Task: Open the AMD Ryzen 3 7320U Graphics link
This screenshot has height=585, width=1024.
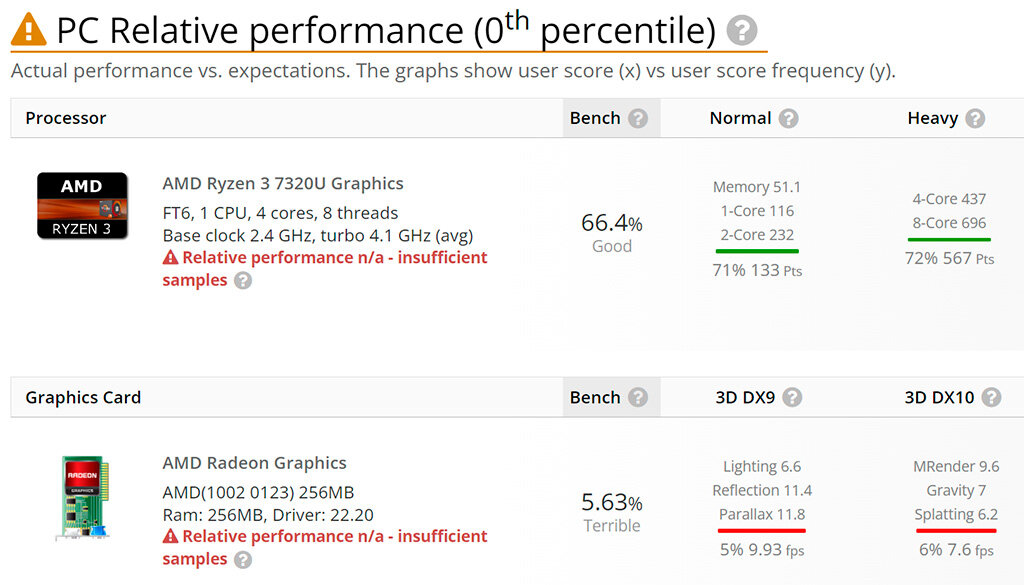Action: coord(283,183)
